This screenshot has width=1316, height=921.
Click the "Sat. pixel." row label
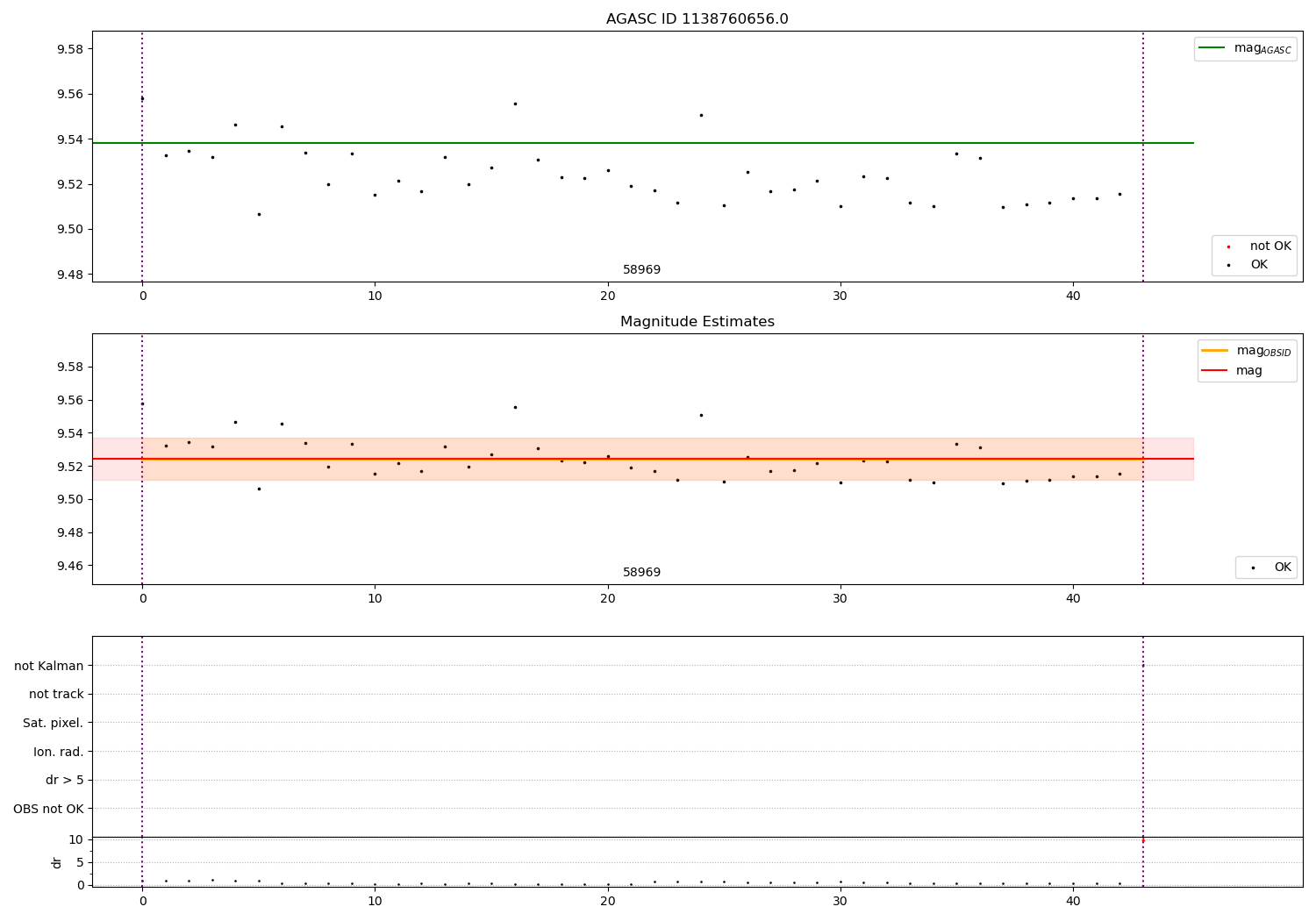click(x=53, y=724)
